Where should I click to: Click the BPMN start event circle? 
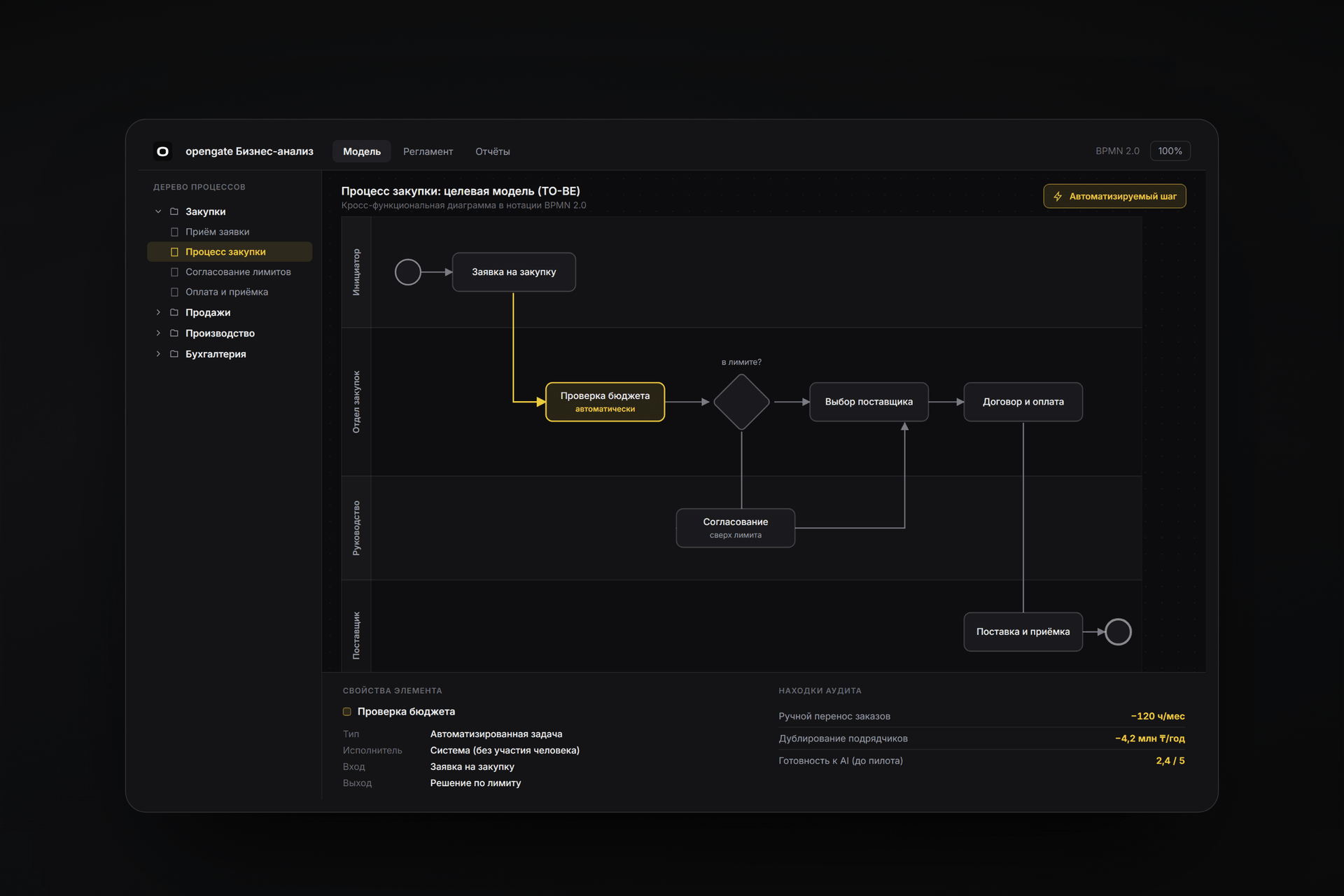(408, 272)
